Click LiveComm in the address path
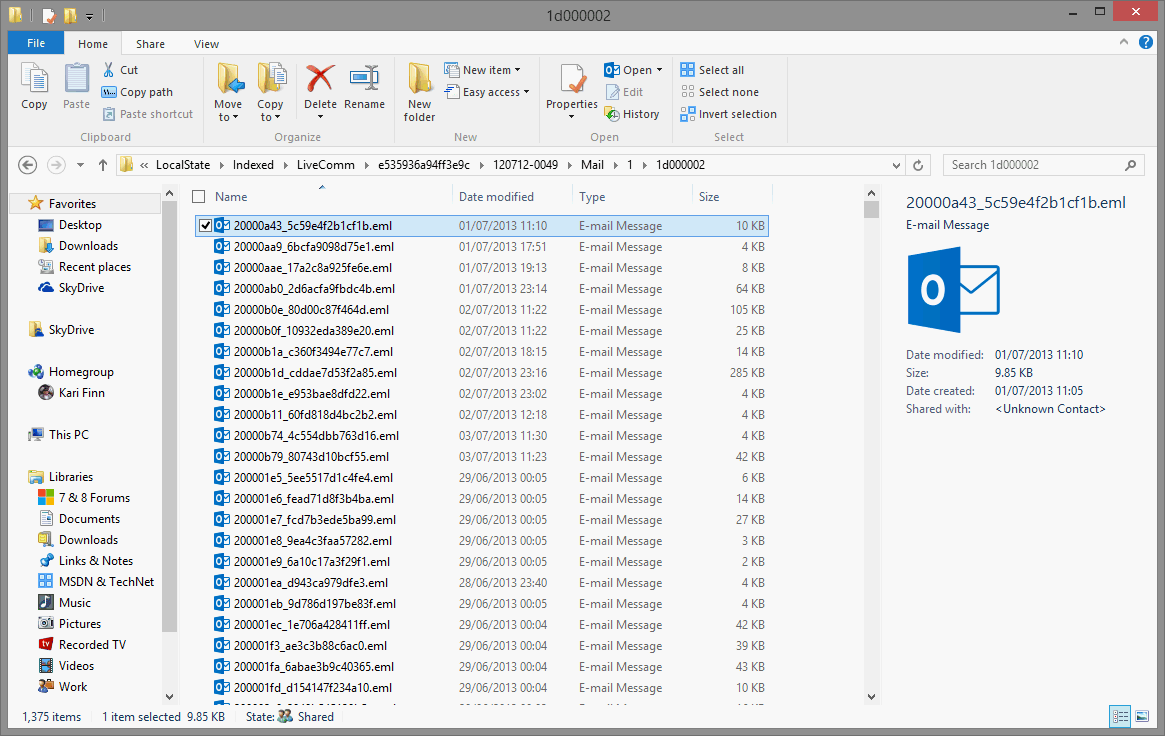The image size is (1165, 736). 325,165
